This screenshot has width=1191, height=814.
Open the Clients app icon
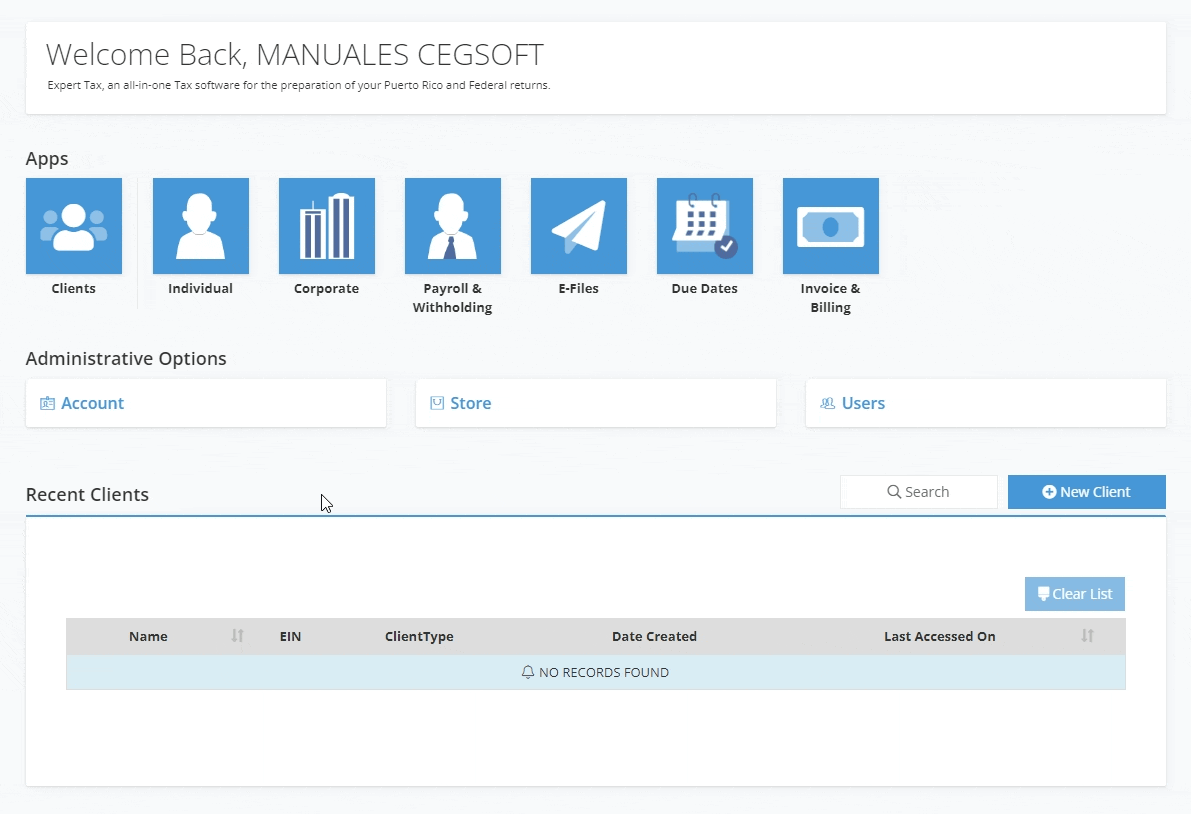tap(74, 226)
